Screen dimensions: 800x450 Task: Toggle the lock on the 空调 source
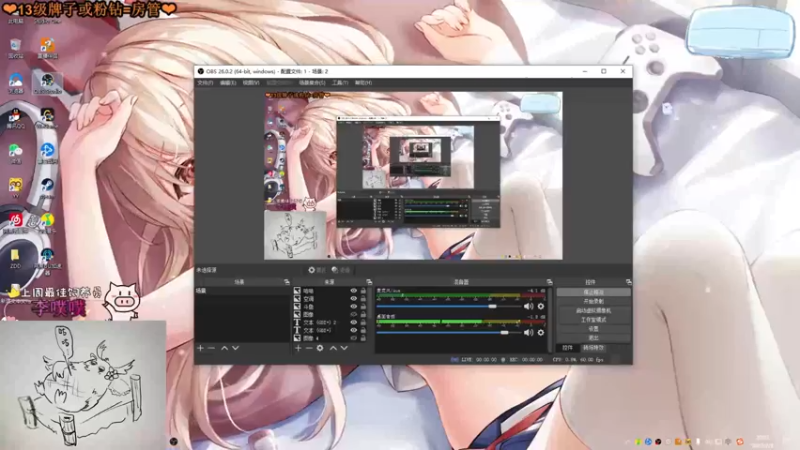[363, 298]
